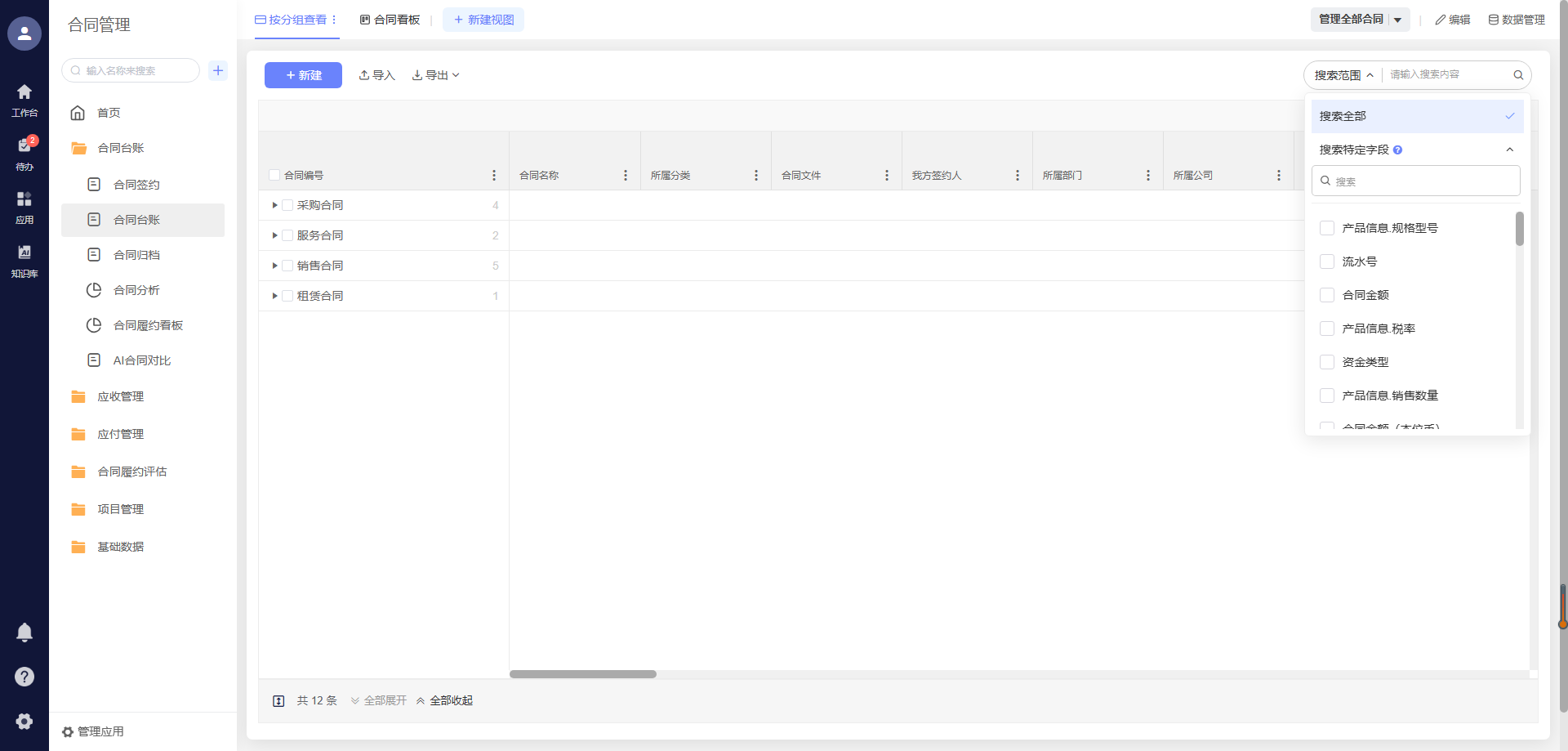Open 合同归档 in the sidebar

(x=136, y=255)
